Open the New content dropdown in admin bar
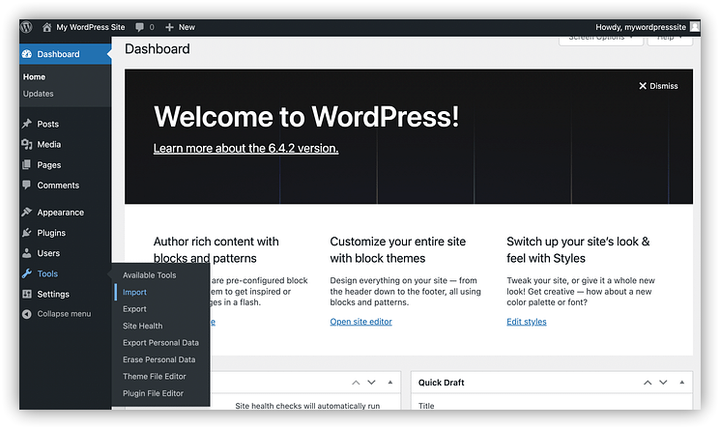 180,27
